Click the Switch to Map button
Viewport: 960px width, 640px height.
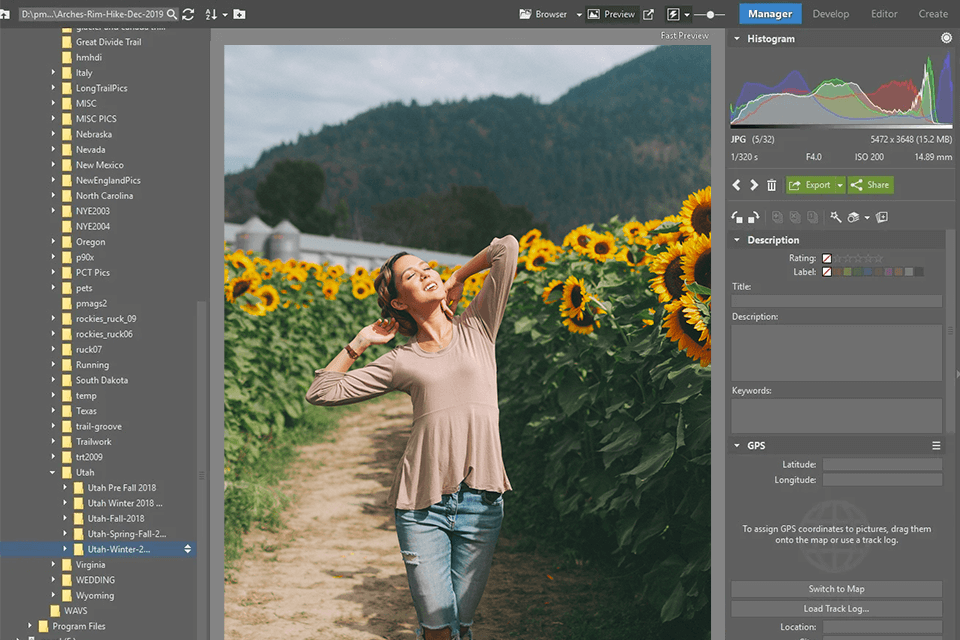pyautogui.click(x=836, y=589)
